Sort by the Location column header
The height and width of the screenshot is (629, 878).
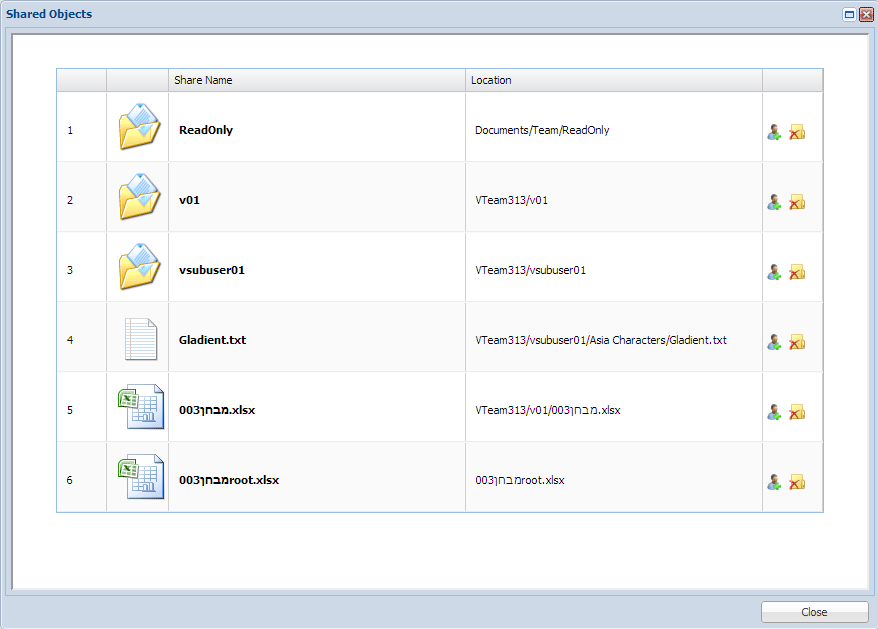[613, 80]
